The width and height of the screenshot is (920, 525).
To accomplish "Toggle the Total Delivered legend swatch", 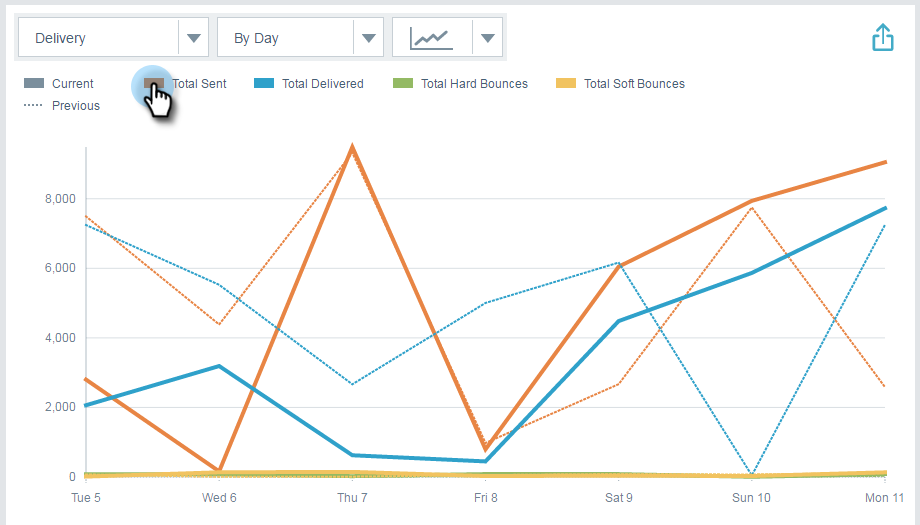I will click(264, 83).
